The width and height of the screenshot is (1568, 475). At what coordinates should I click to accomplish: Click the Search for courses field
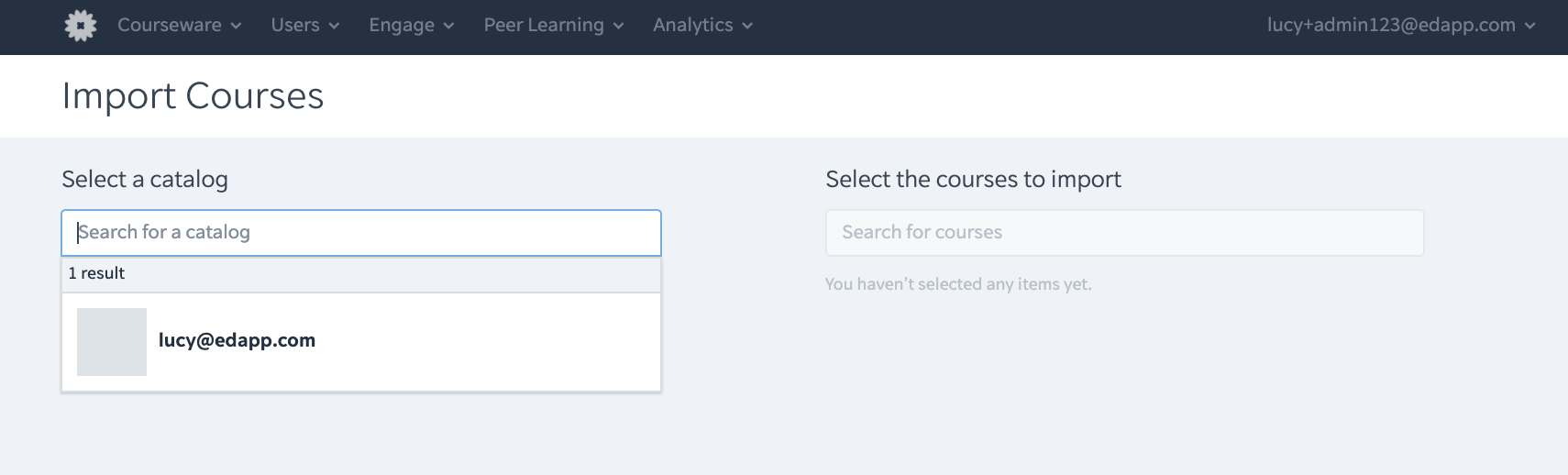pyautogui.click(x=1124, y=233)
